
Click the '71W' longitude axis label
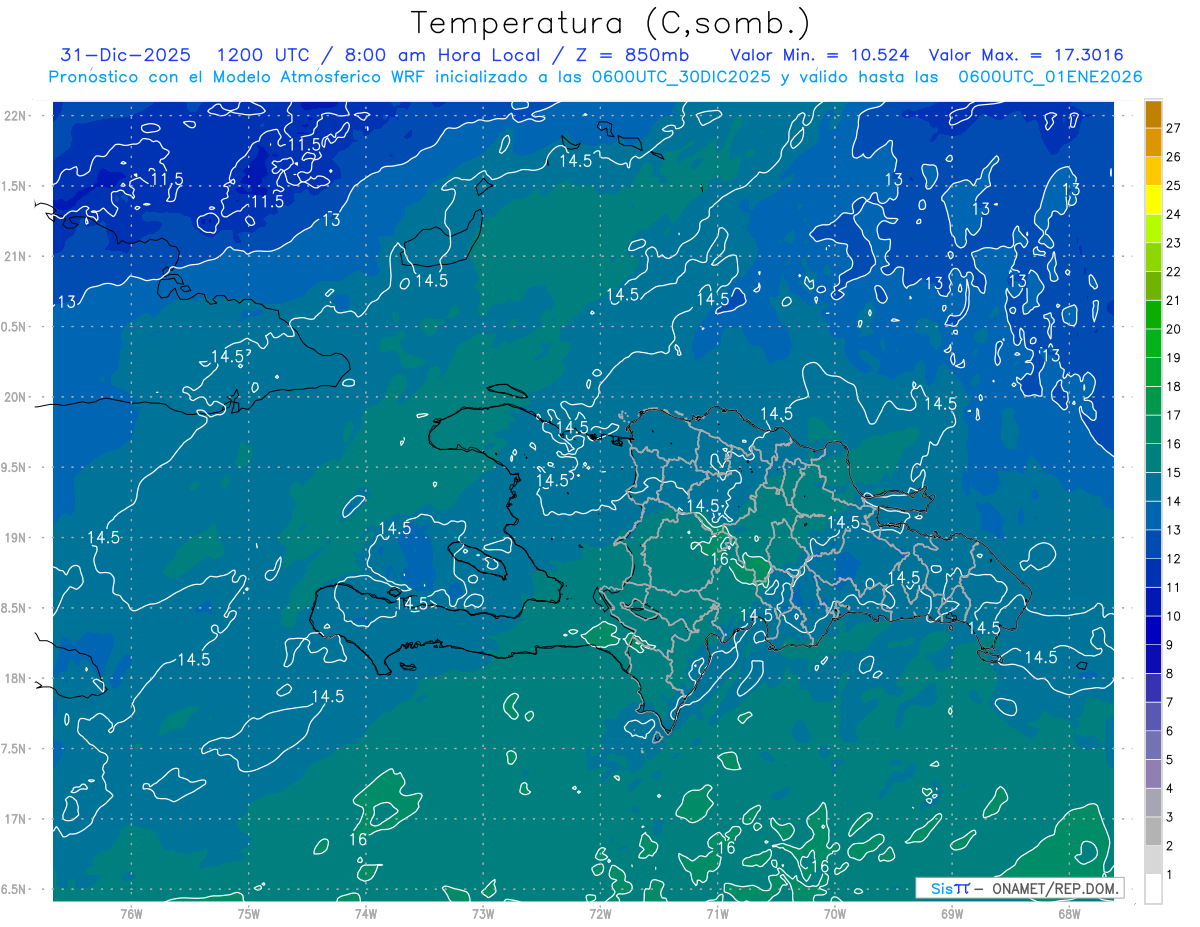[x=716, y=913]
